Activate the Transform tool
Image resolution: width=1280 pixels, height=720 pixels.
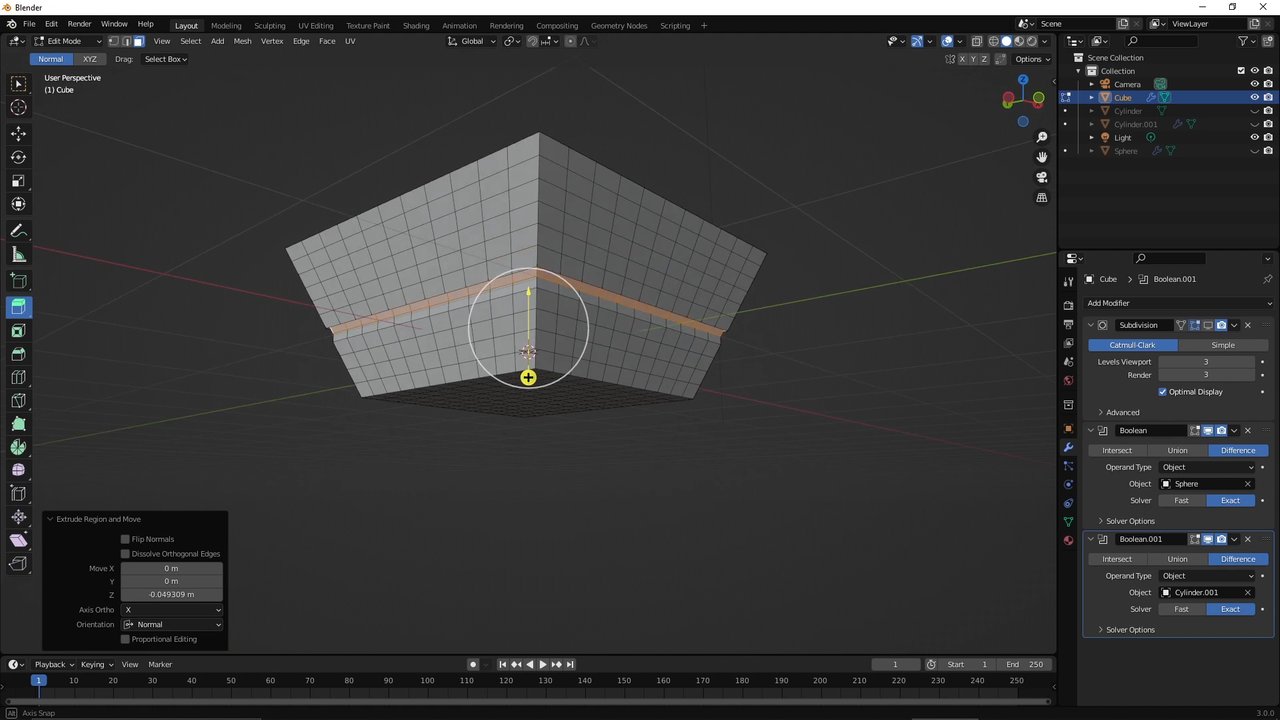tap(18, 204)
